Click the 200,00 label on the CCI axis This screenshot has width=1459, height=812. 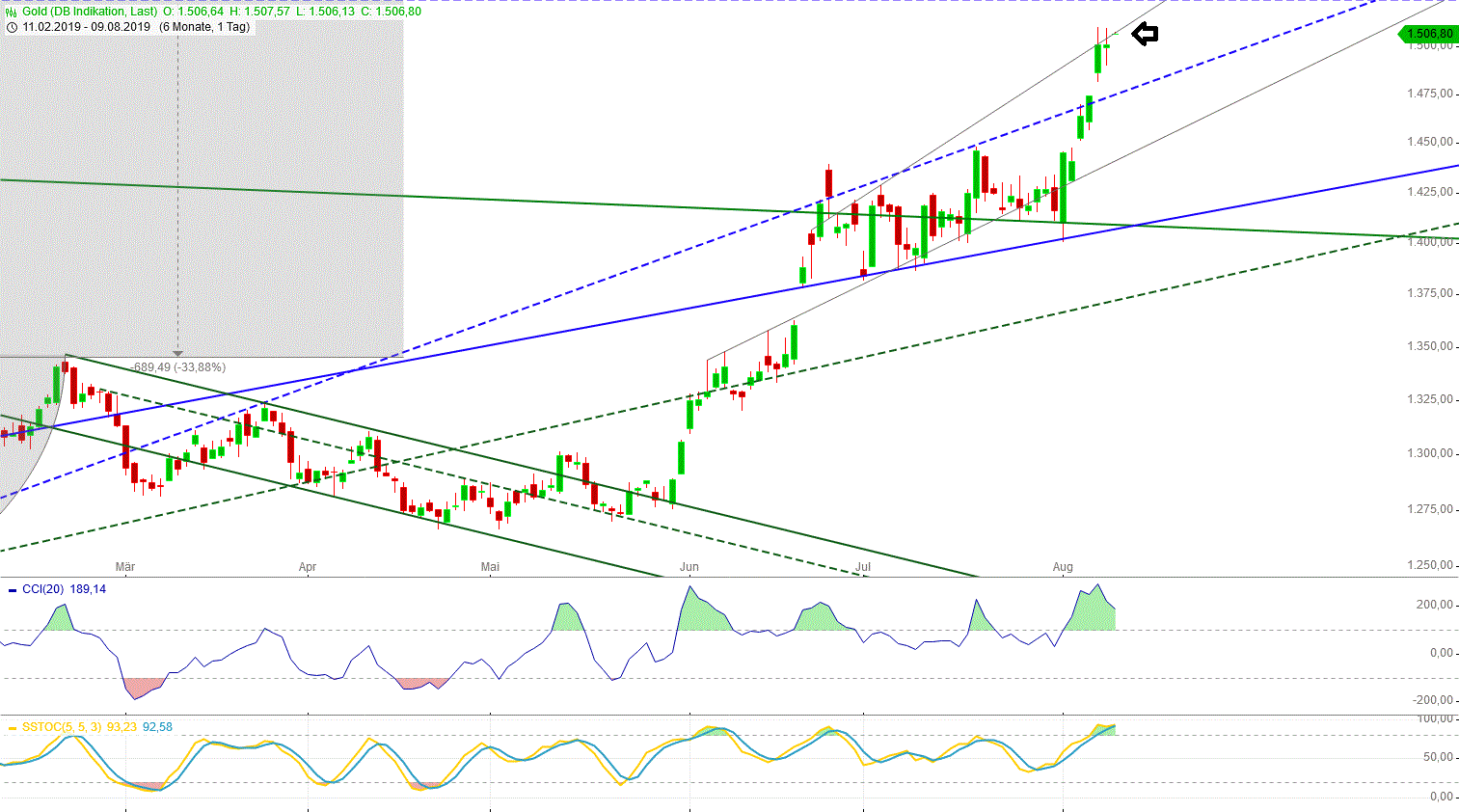tap(1434, 605)
